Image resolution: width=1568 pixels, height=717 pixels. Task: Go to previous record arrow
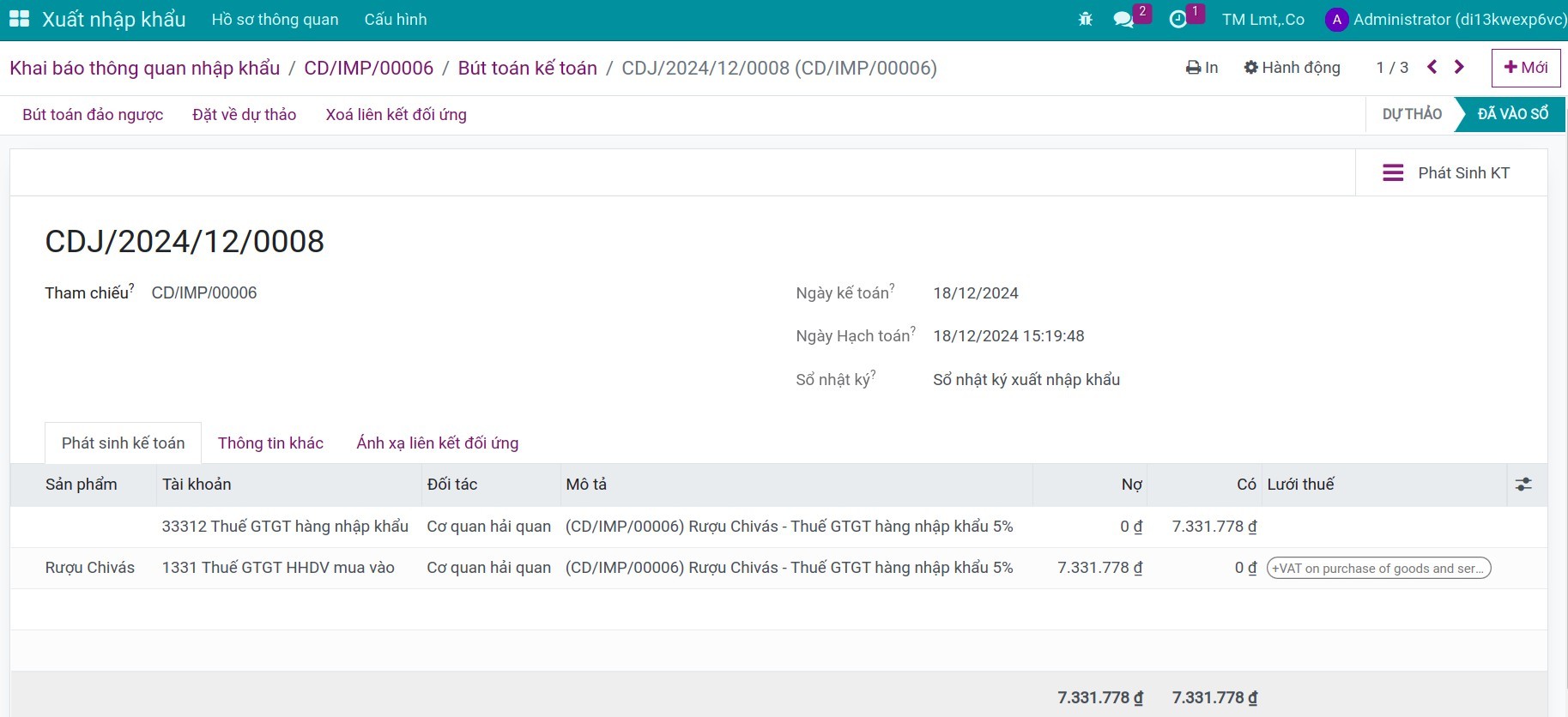pyautogui.click(x=1432, y=67)
